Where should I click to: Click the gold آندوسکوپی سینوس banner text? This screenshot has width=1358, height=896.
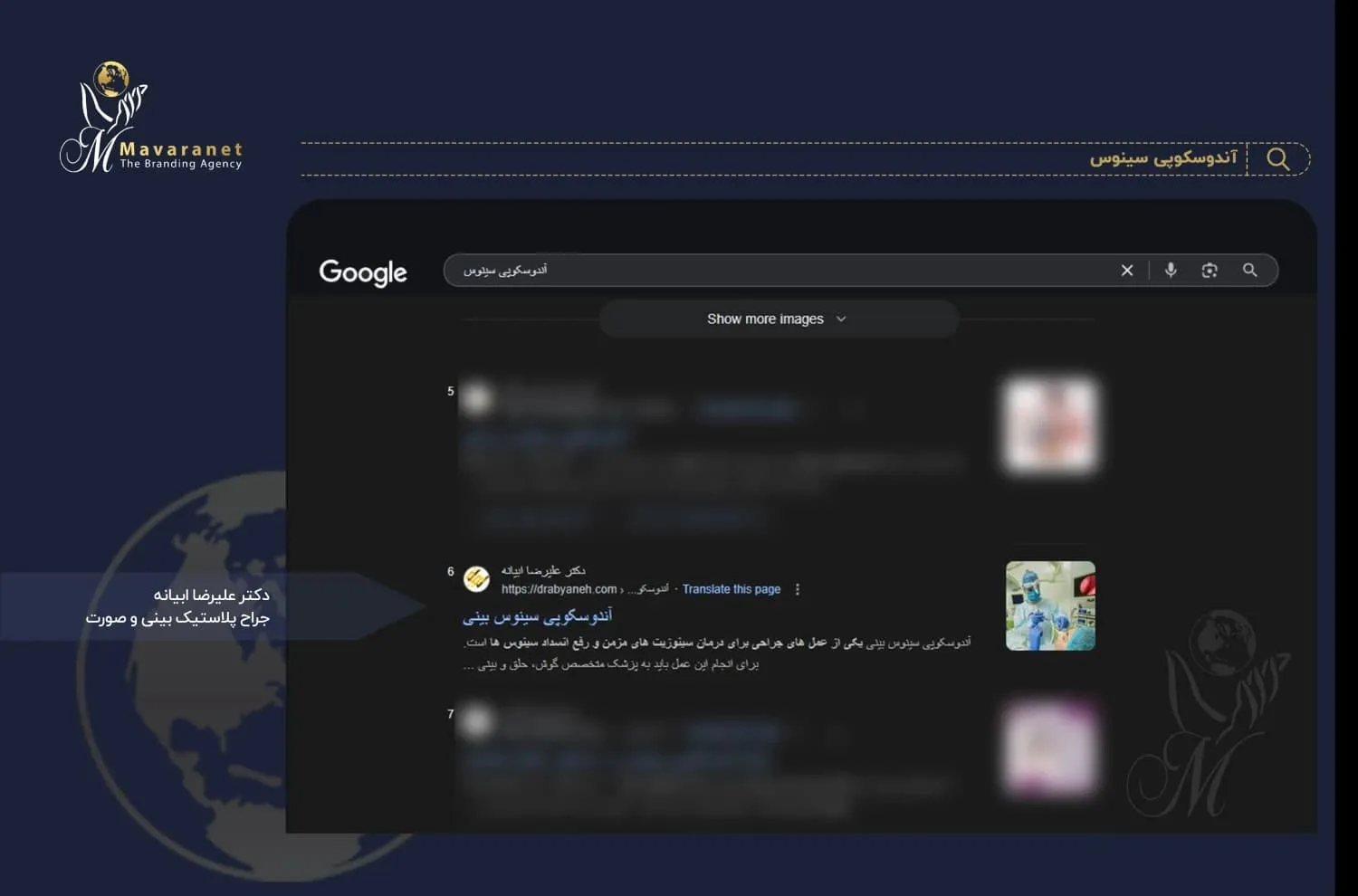1162,158
